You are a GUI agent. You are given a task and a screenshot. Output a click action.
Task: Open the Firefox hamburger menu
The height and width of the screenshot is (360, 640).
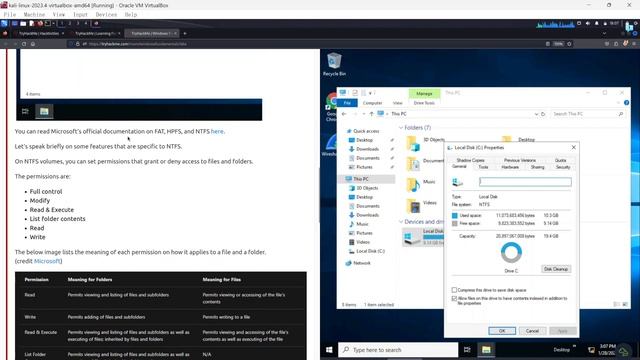pyautogui.click(x=634, y=44)
